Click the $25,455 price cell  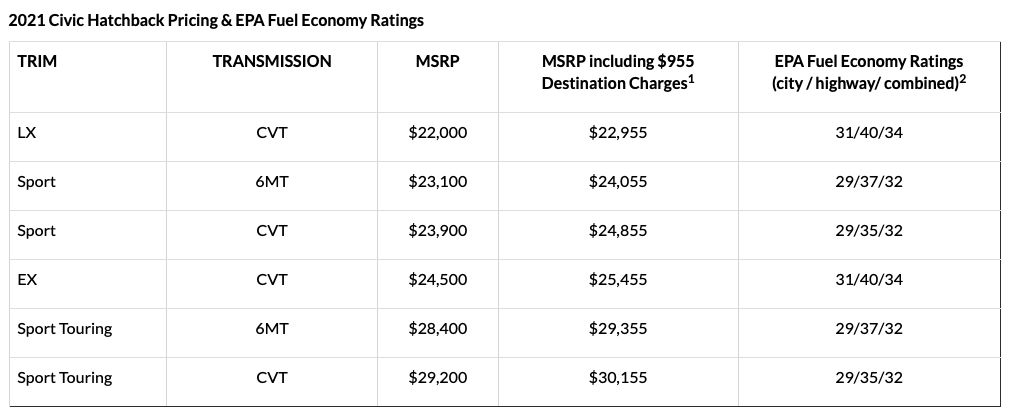617,280
